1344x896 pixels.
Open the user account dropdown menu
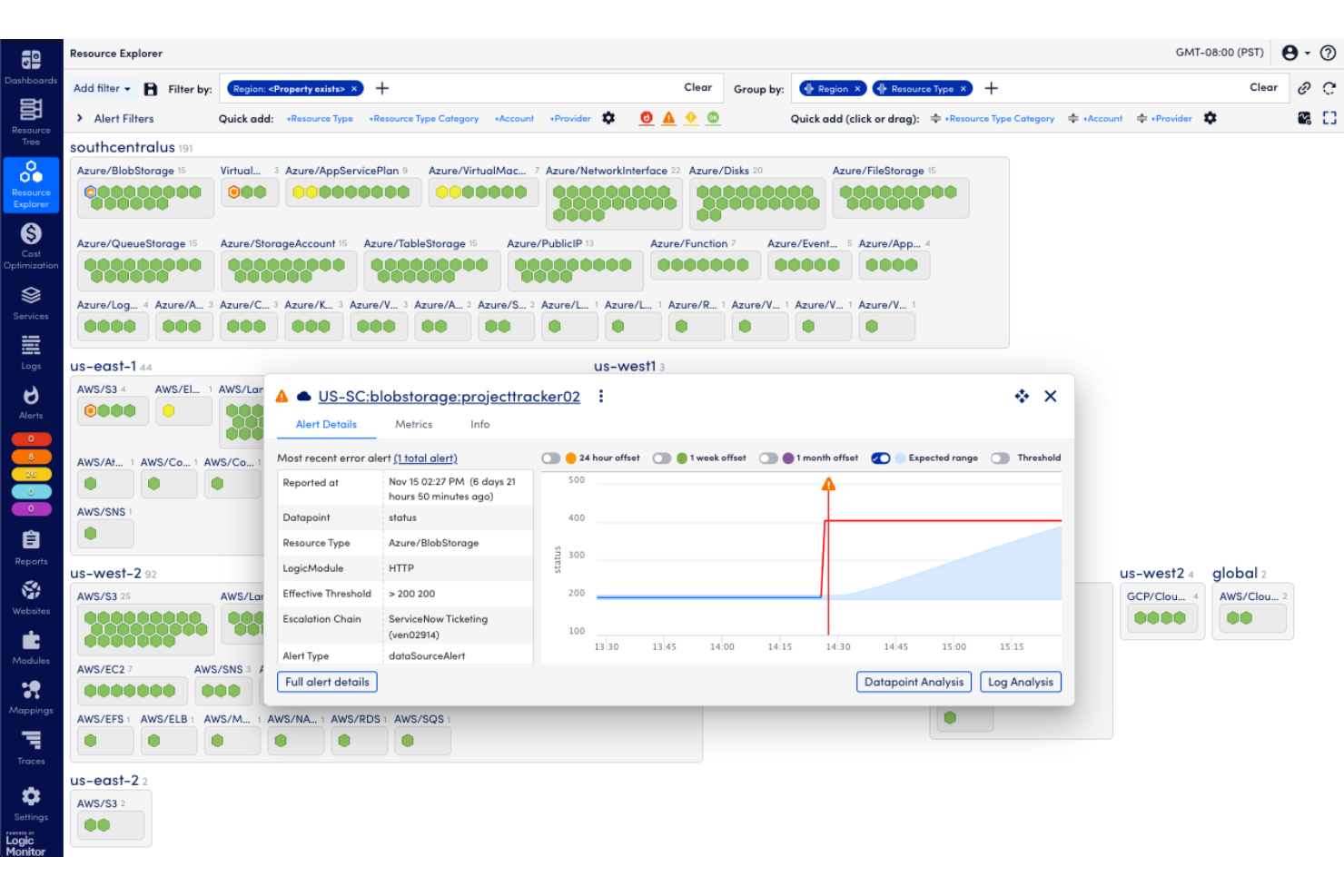(1294, 53)
